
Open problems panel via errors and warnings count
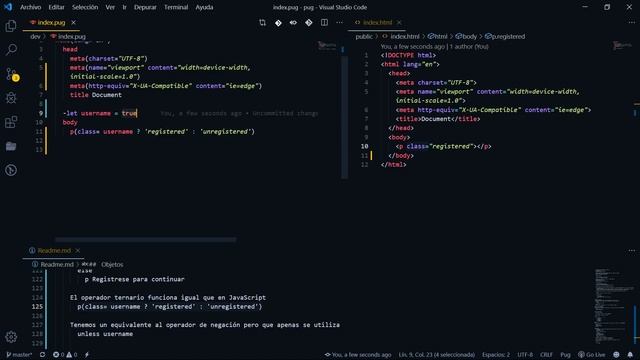point(65,355)
